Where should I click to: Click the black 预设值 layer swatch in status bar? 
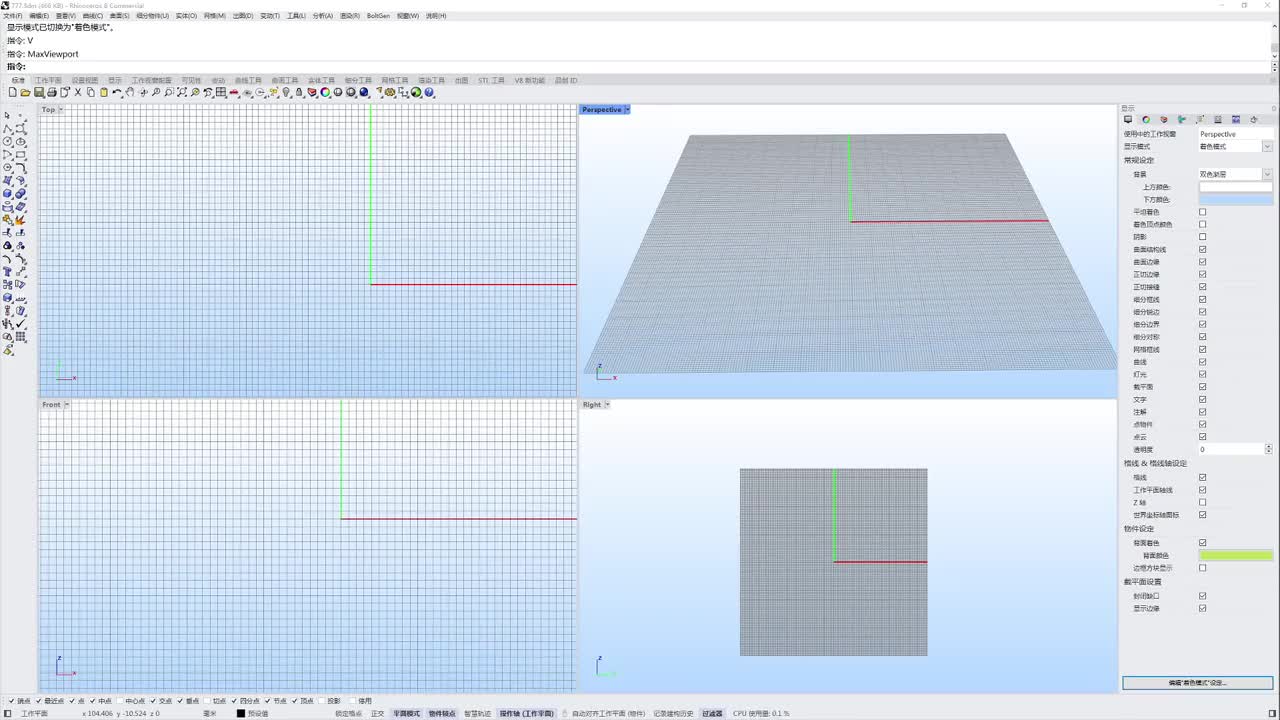coord(241,714)
